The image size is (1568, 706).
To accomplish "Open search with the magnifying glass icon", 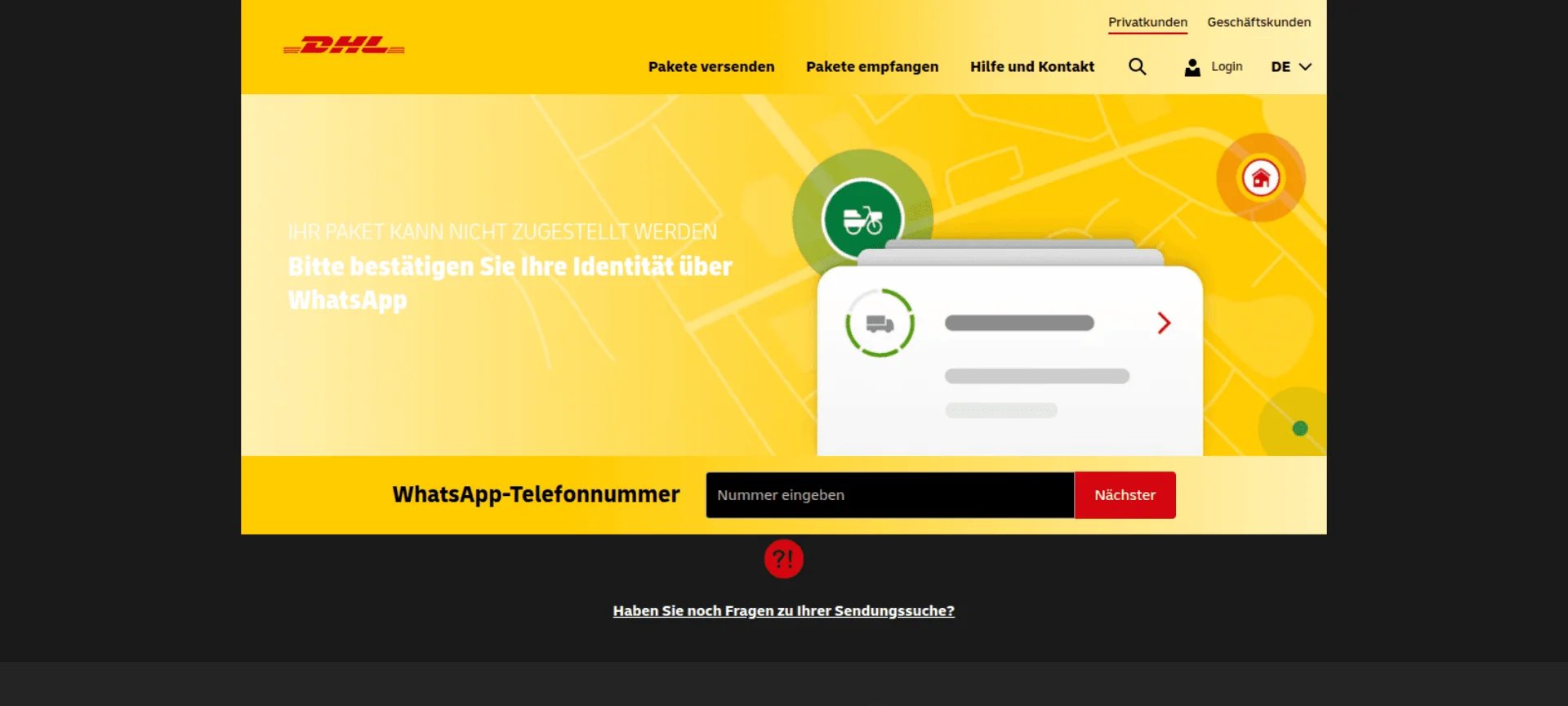I will (1137, 67).
